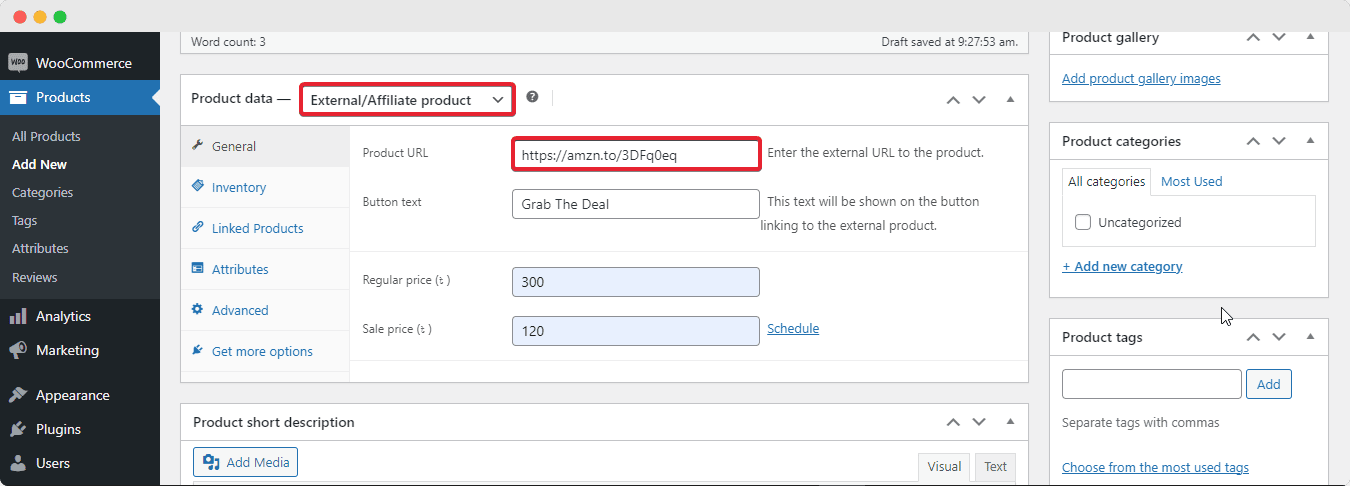1350x486 pixels.
Task: Check the Uncategorized category checkbox
Action: pyautogui.click(x=1083, y=222)
